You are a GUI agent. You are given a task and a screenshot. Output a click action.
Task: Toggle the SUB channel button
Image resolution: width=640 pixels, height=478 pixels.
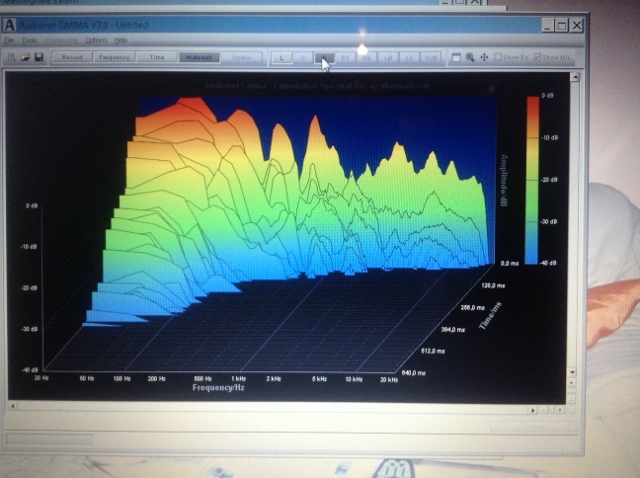click(x=431, y=58)
